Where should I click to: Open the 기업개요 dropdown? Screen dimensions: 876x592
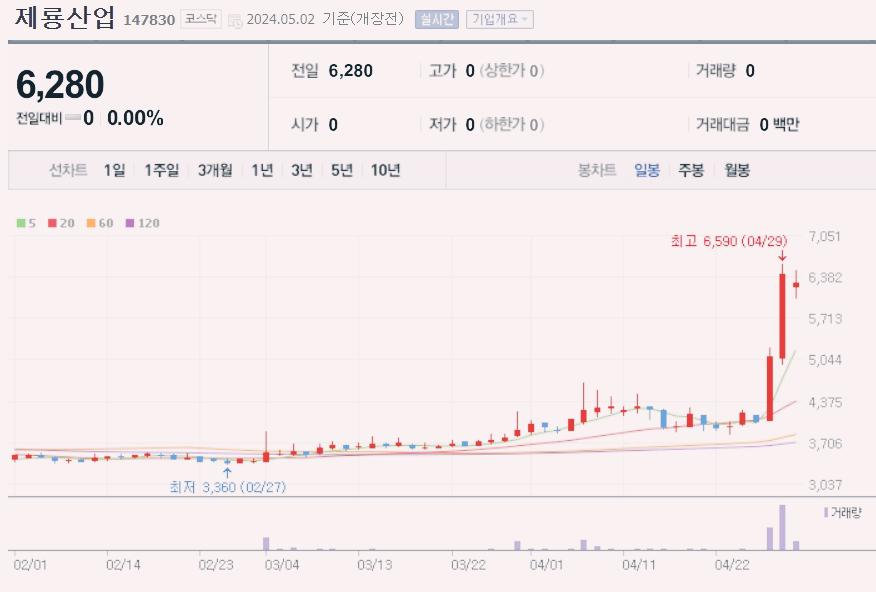click(x=499, y=20)
